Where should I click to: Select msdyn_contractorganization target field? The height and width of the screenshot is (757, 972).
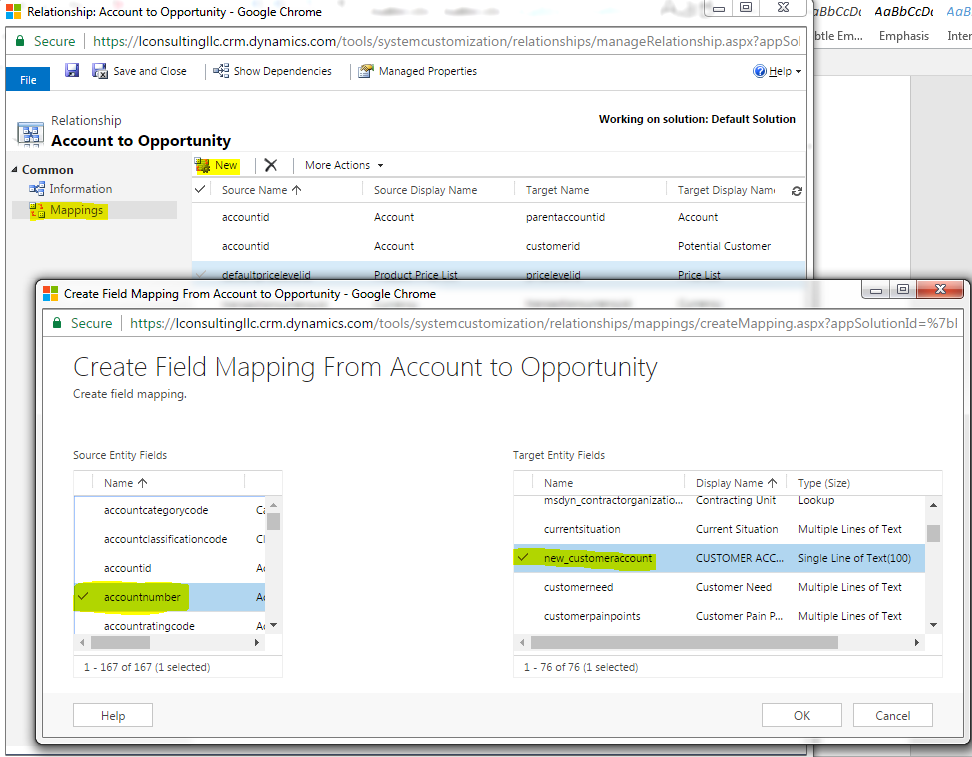point(719,502)
